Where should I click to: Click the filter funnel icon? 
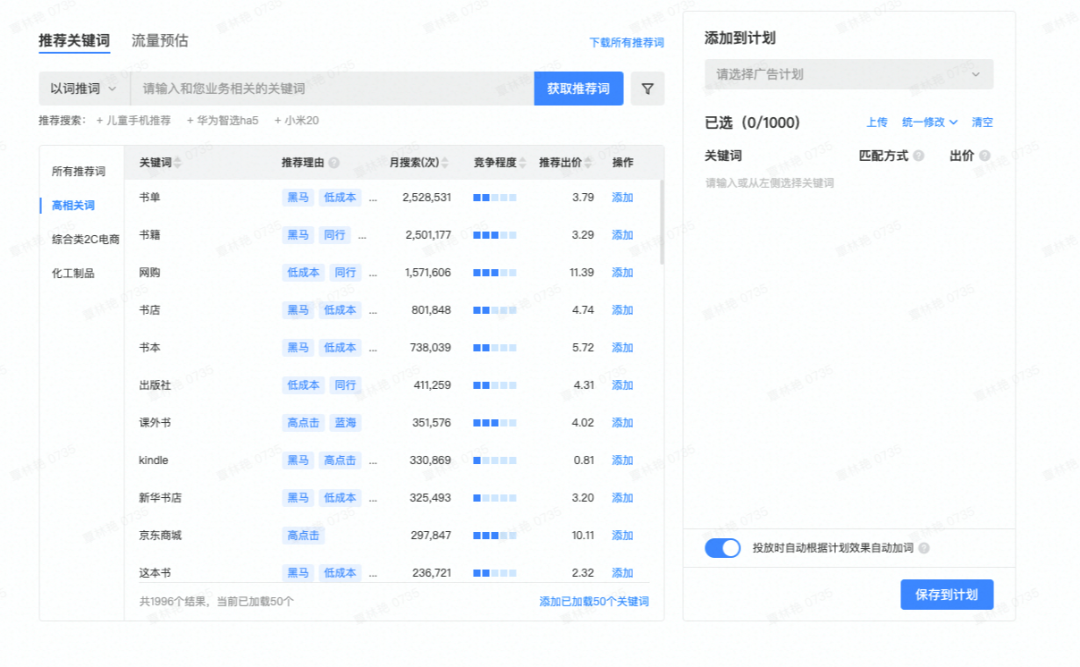point(647,89)
